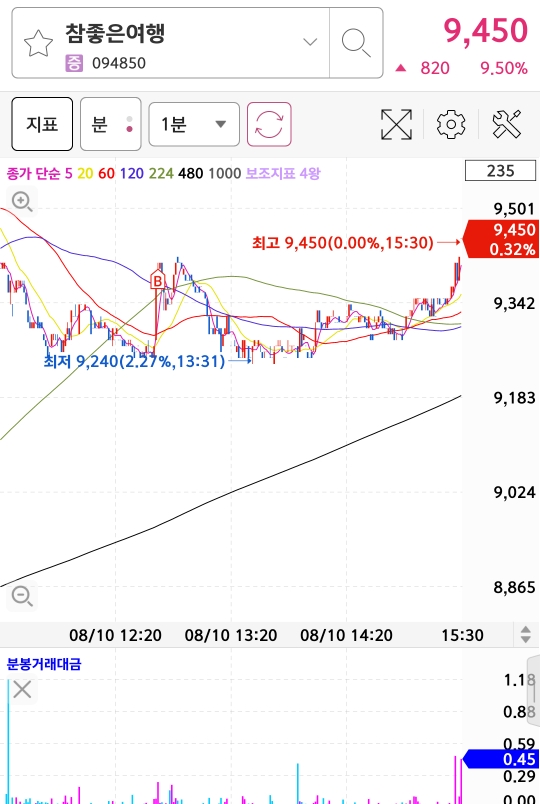This screenshot has height=804, width=540.
Task: Open the 보조지표 4왕 indicator label
Action: 283,173
